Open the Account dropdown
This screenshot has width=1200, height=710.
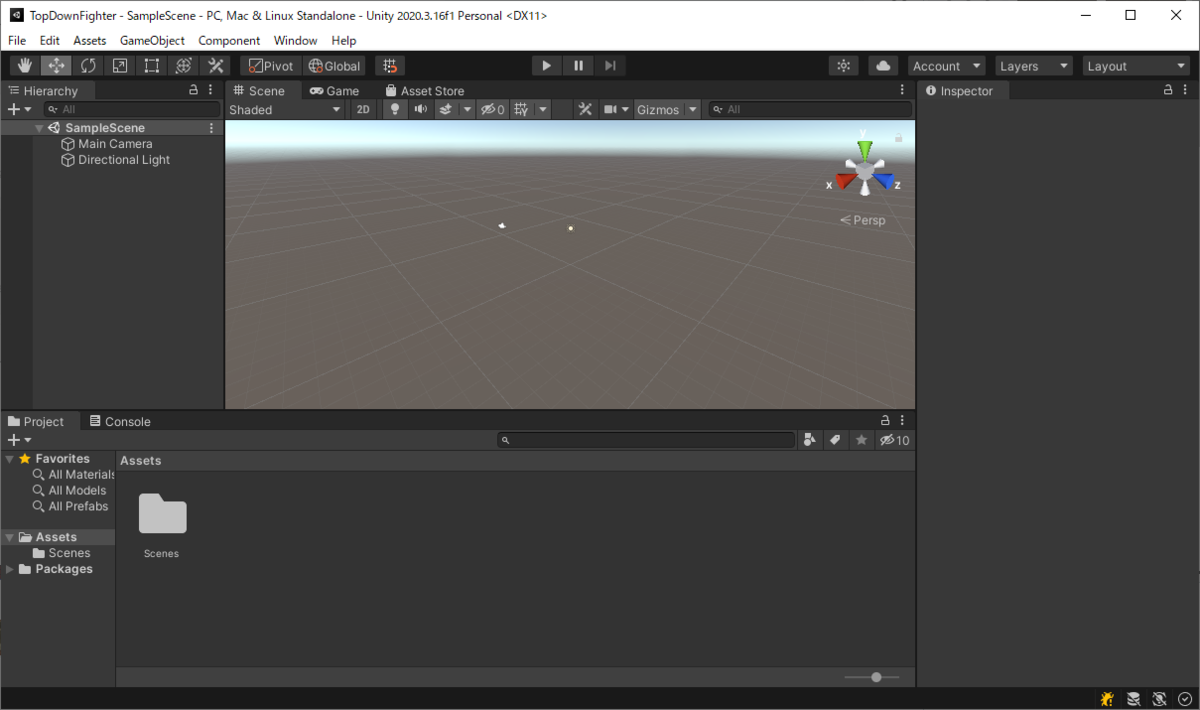click(948, 66)
